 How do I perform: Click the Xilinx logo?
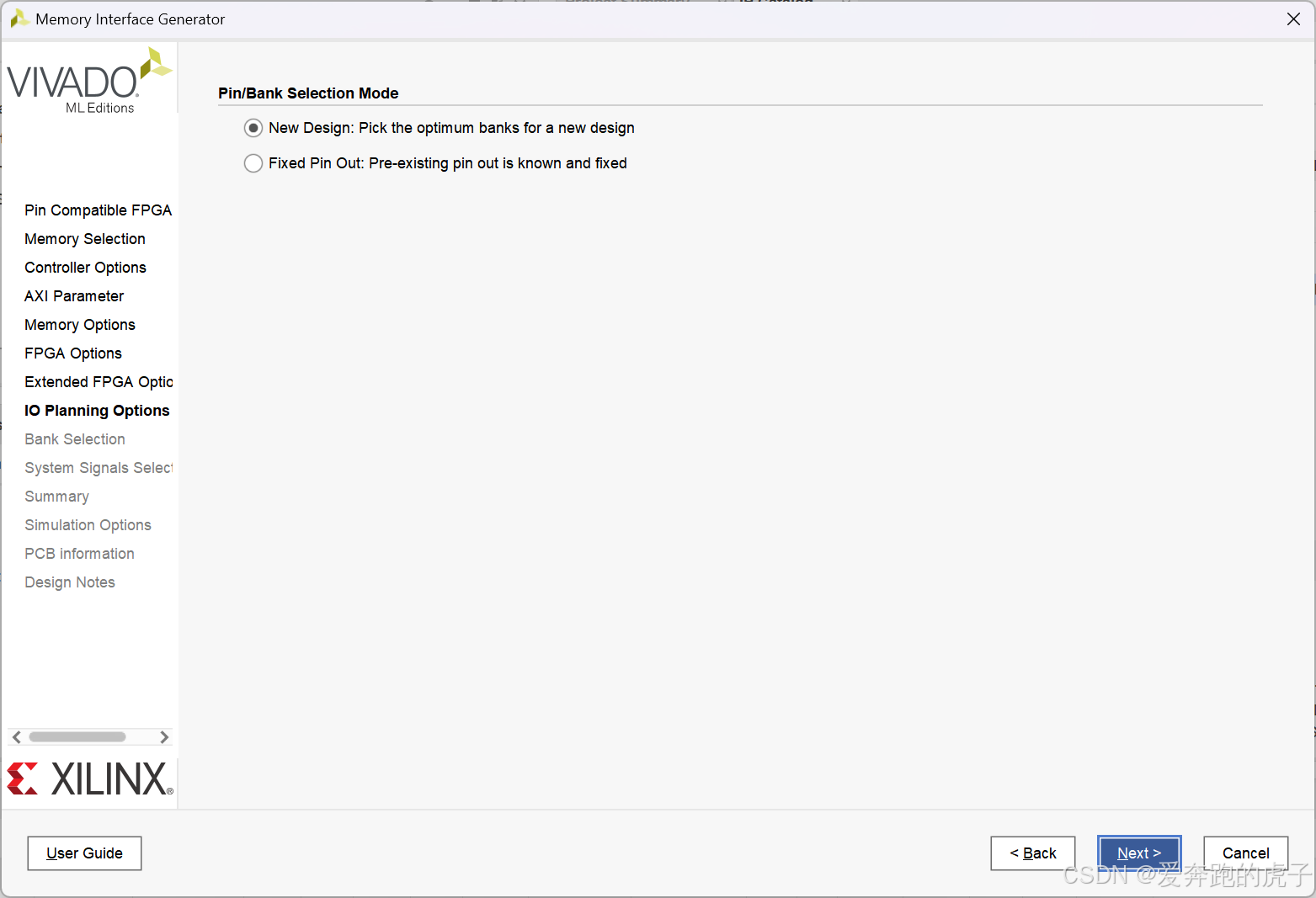click(90, 779)
